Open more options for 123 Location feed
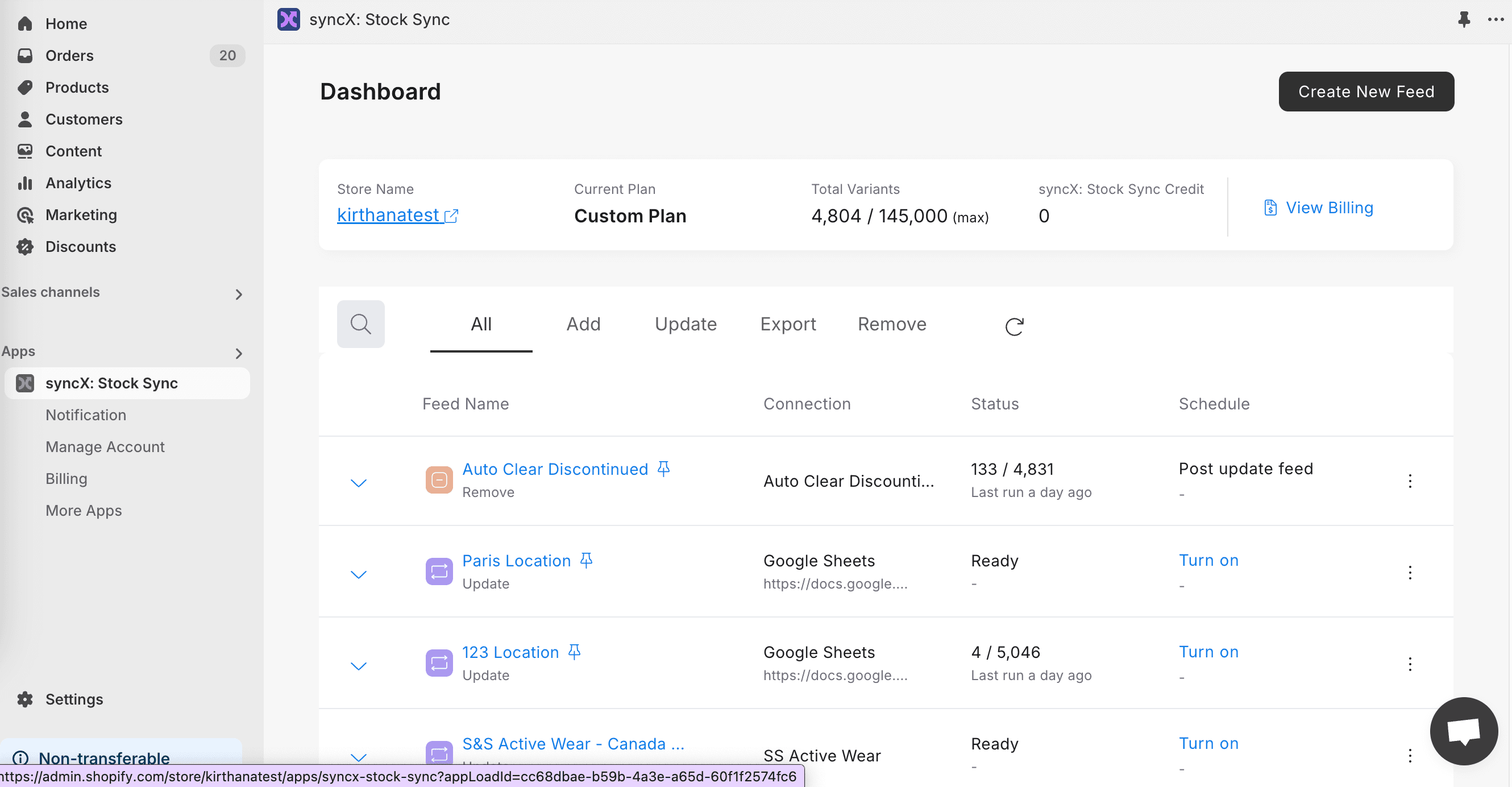The height and width of the screenshot is (787, 1512). tap(1410, 664)
